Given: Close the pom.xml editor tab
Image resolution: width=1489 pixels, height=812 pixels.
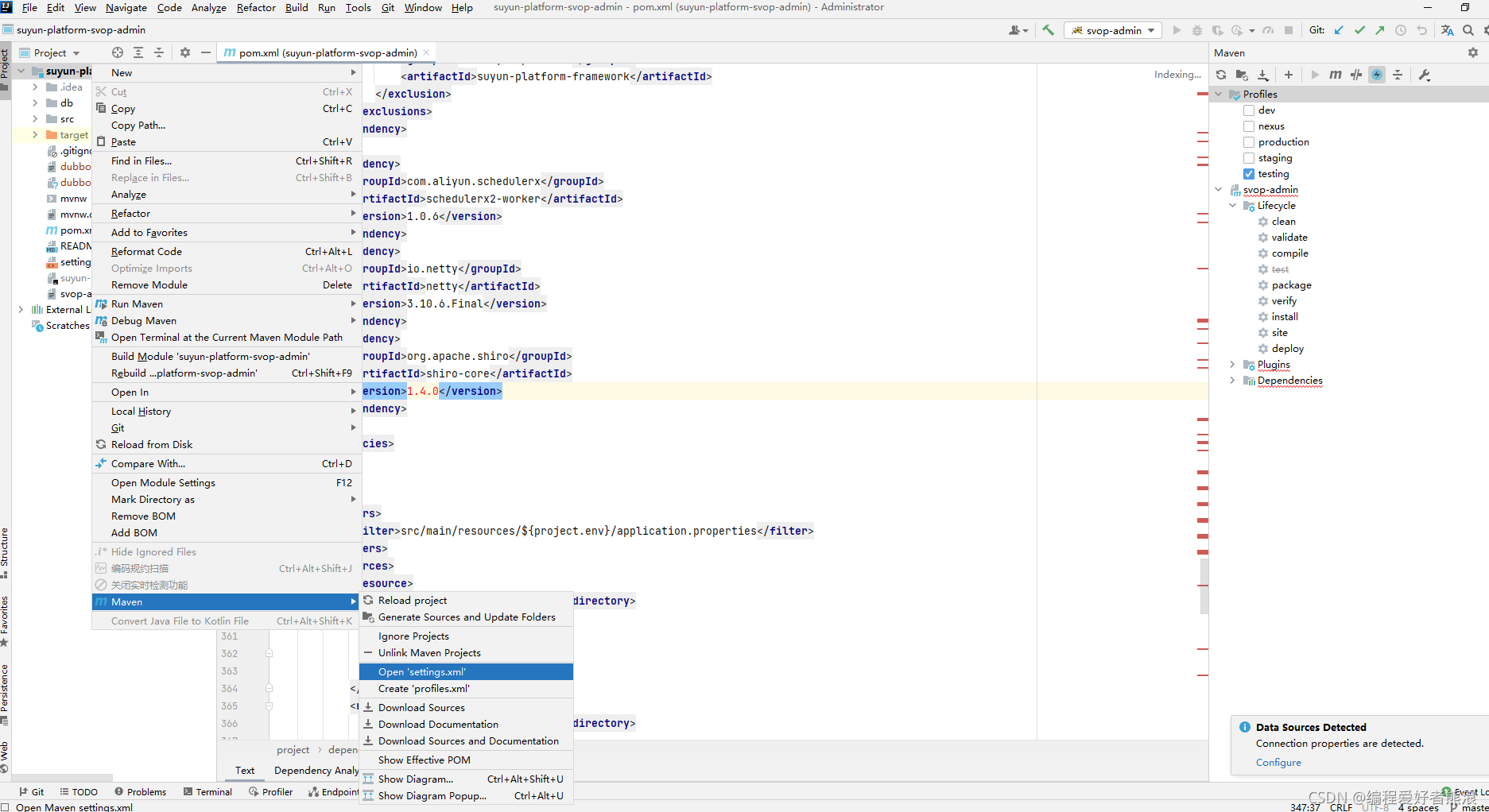Looking at the screenshot, I should [426, 52].
